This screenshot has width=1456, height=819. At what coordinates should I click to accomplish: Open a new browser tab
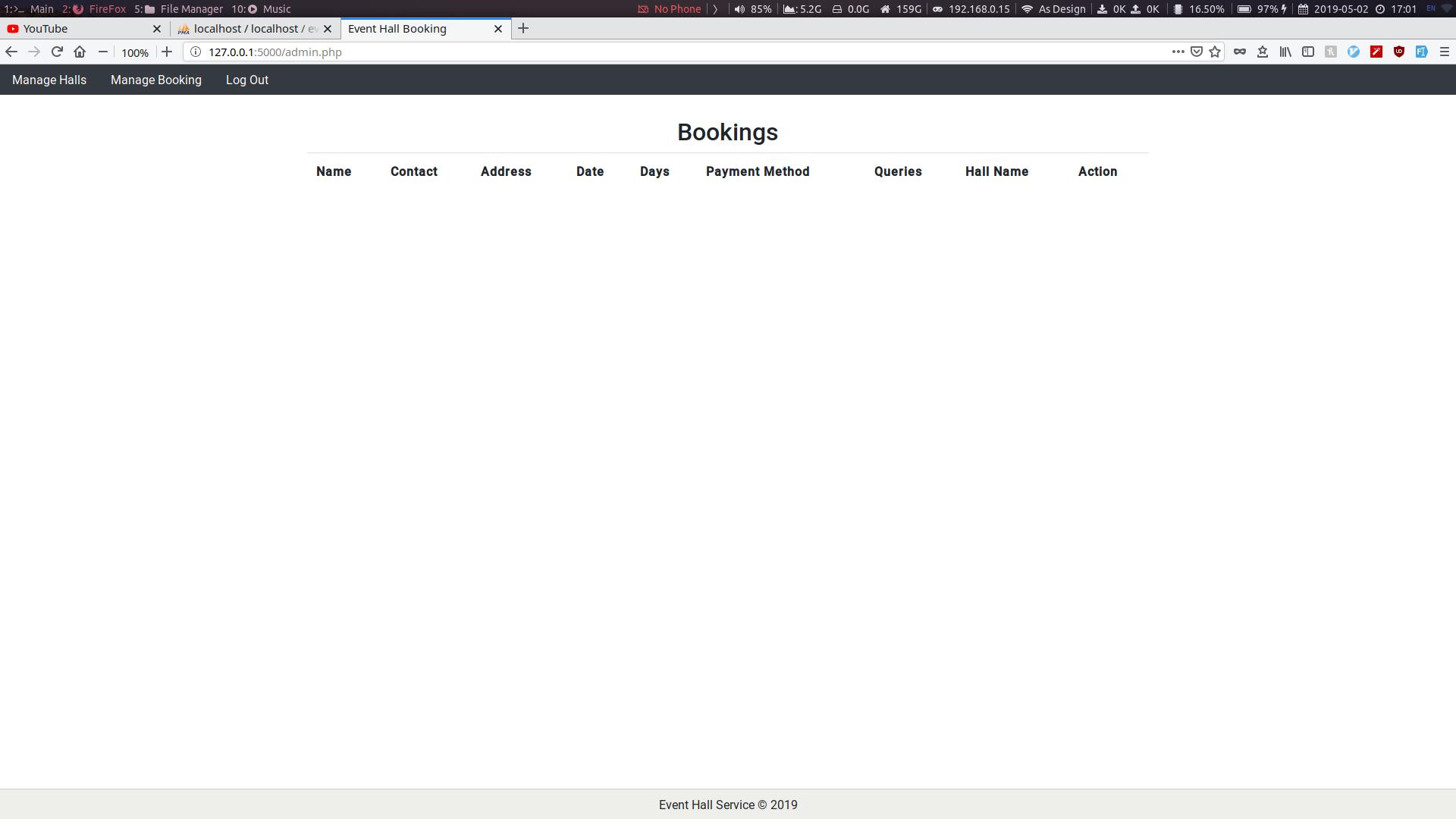pyautogui.click(x=523, y=29)
